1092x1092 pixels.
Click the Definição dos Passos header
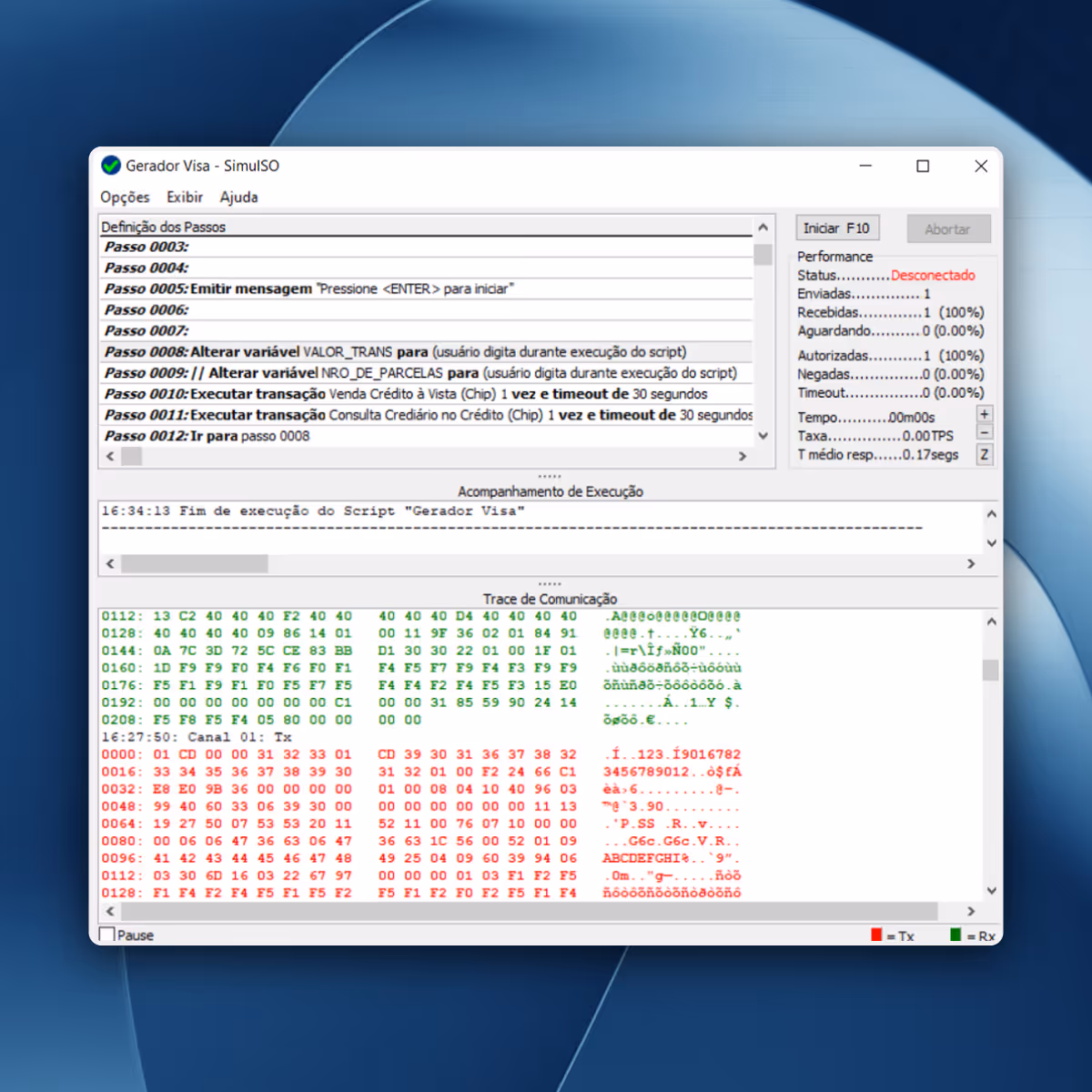pos(426,227)
